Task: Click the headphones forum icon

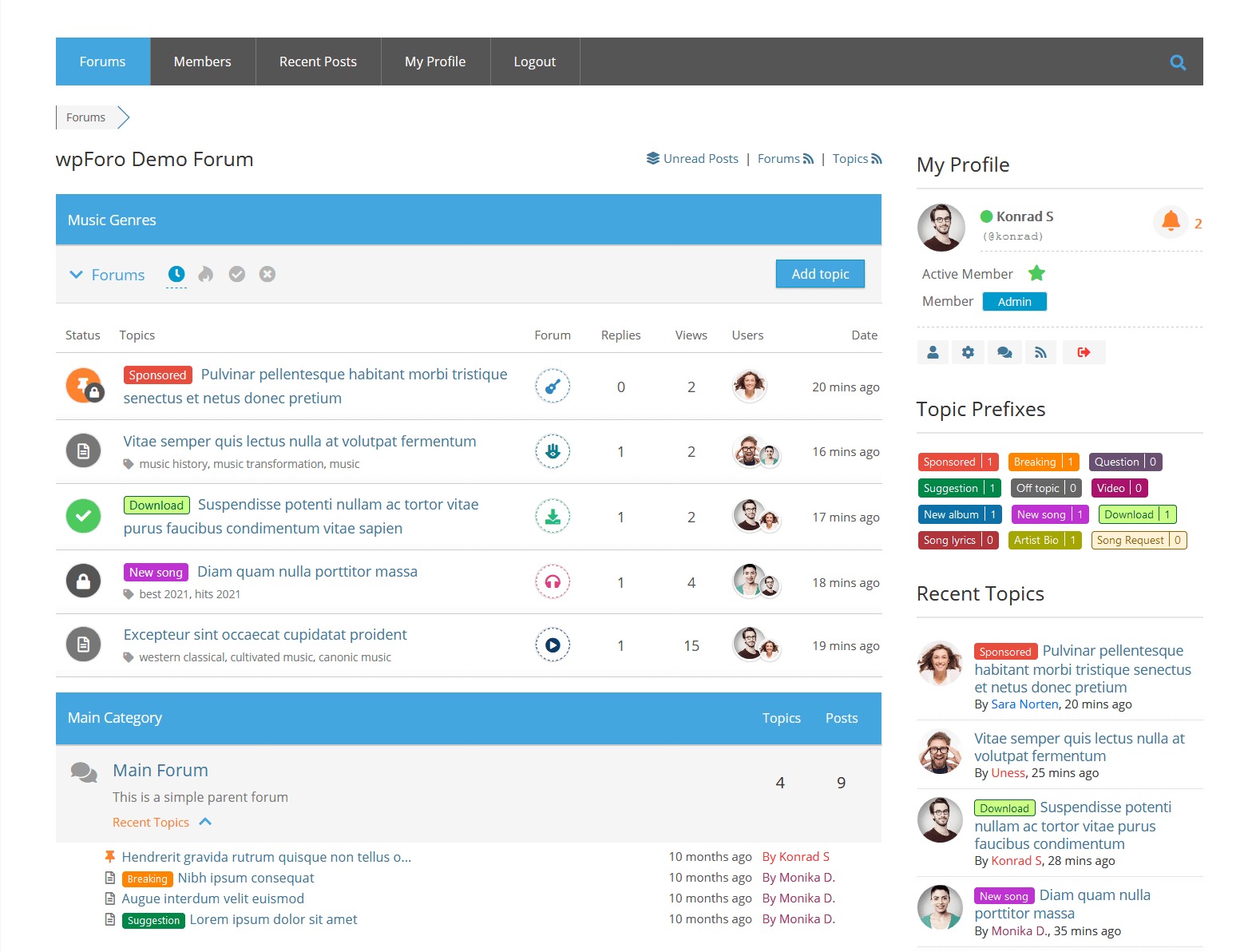Action: tap(553, 582)
